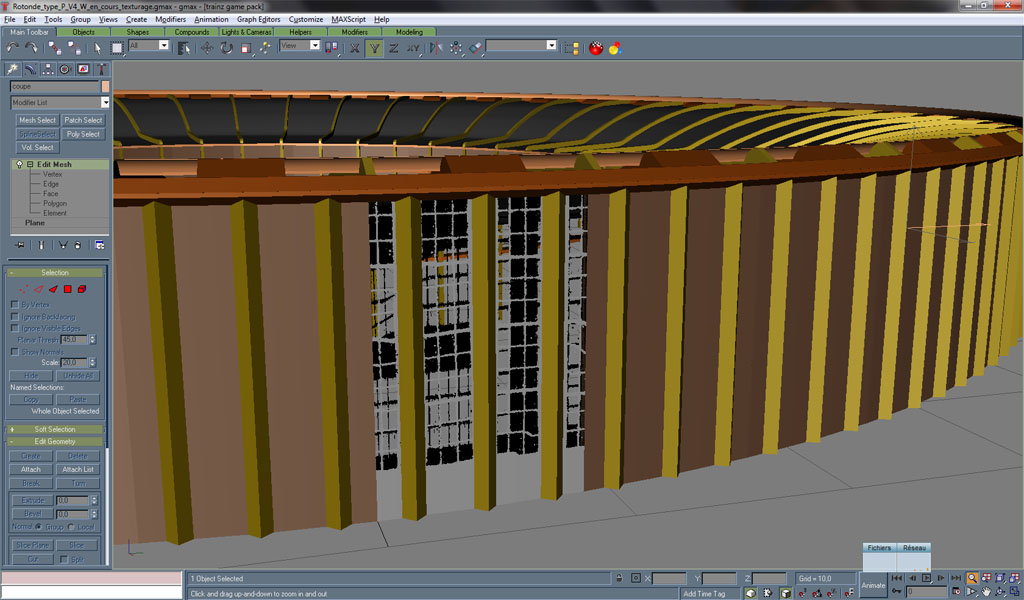Screen dimensions: 1024x600
Task: Open the Modifiers menu
Action: 170,19
